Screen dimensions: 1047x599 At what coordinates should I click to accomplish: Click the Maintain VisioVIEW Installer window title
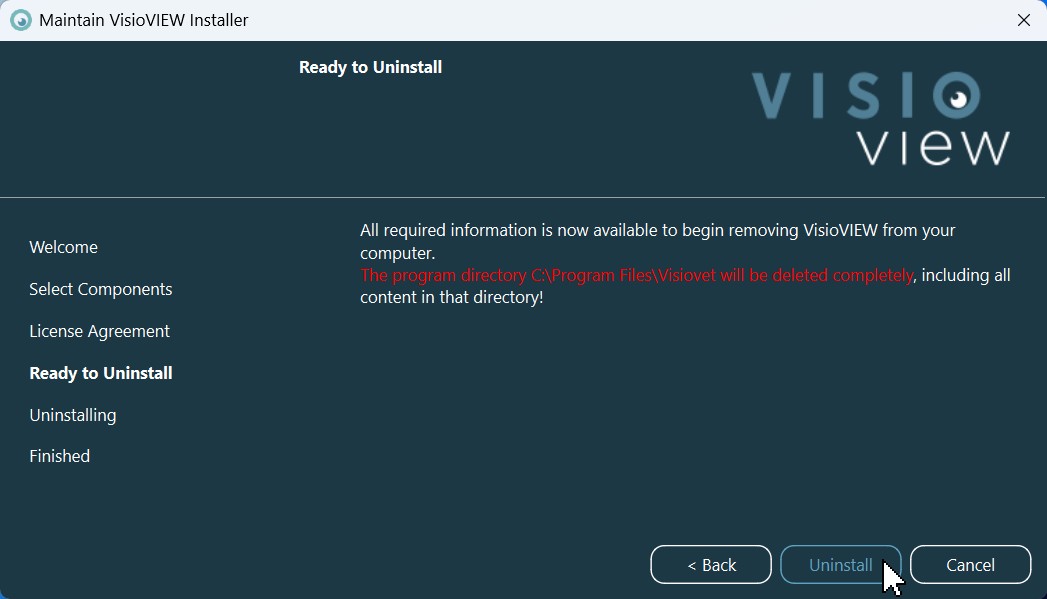[144, 20]
